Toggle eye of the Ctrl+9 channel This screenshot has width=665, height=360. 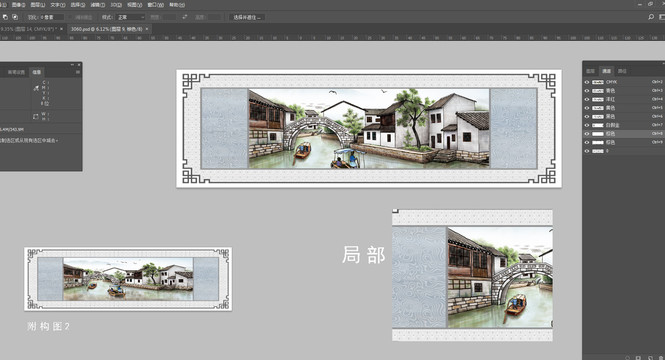(x=587, y=142)
